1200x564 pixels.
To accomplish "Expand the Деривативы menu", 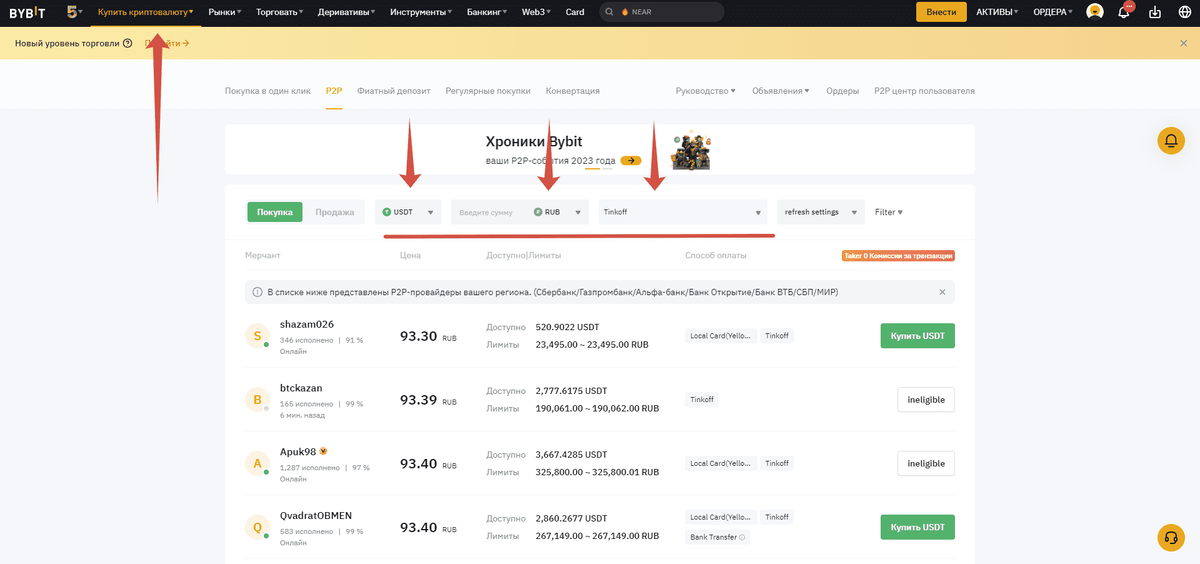I will (x=347, y=12).
